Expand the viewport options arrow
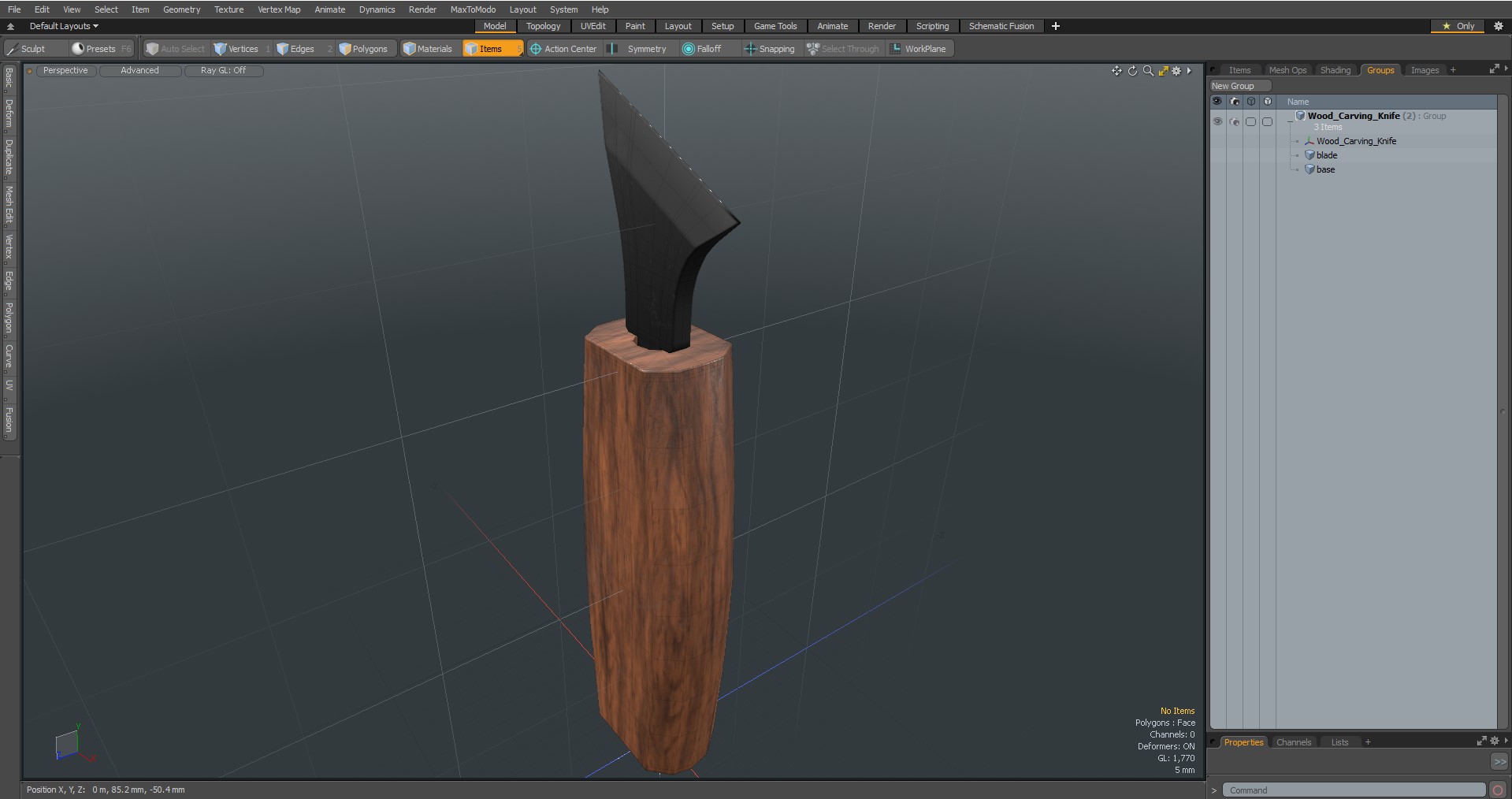The image size is (1512, 799). pos(1189,71)
